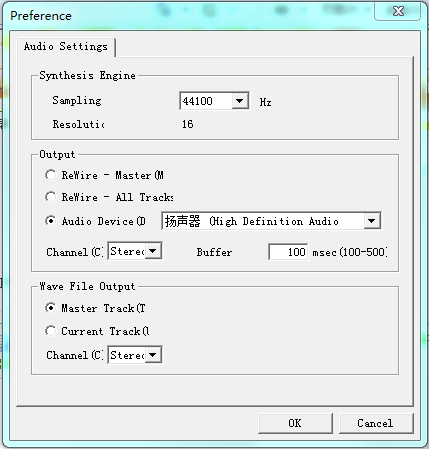Switch to the Audio Settings tab
The height and width of the screenshot is (449, 429).
click(66, 46)
